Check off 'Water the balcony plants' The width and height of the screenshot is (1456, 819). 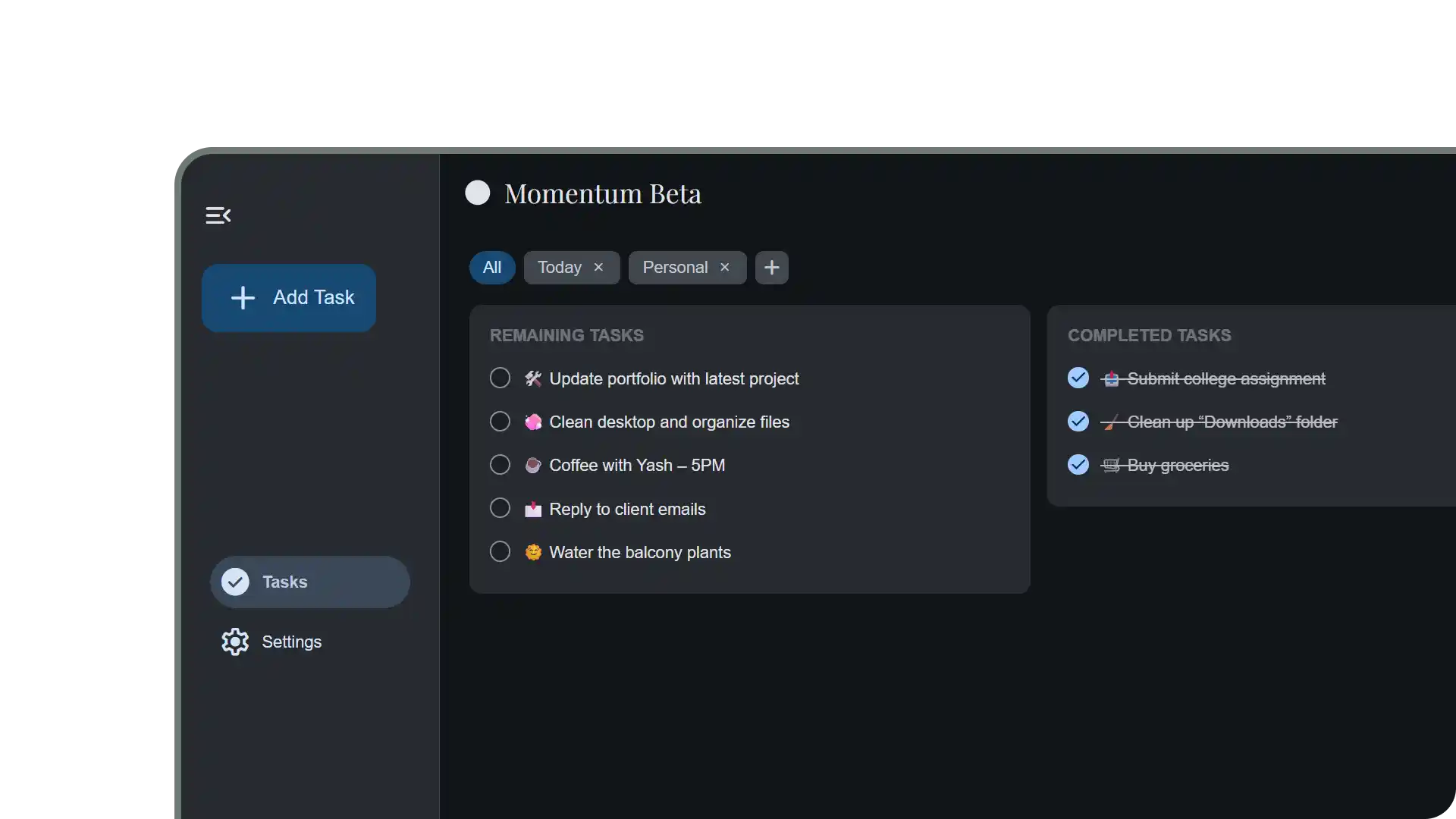[x=500, y=551]
